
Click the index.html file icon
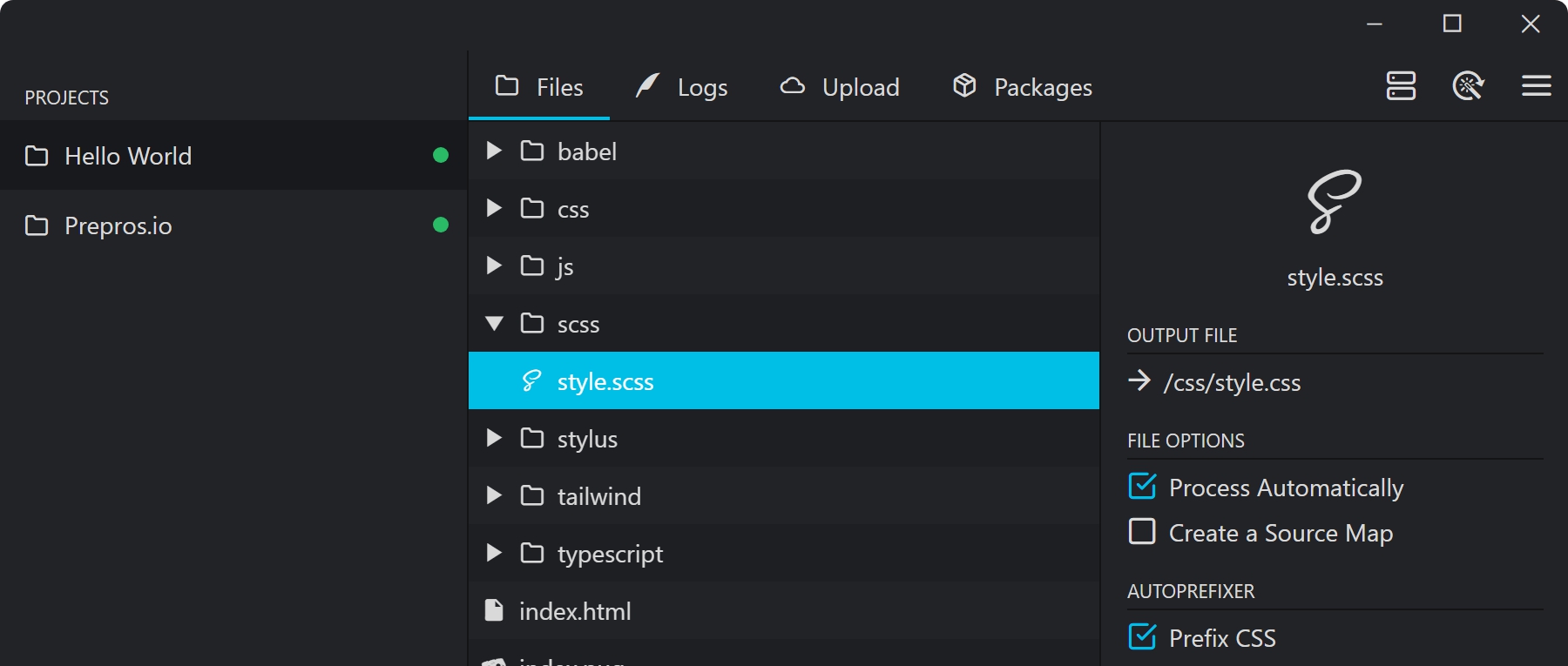pos(494,610)
